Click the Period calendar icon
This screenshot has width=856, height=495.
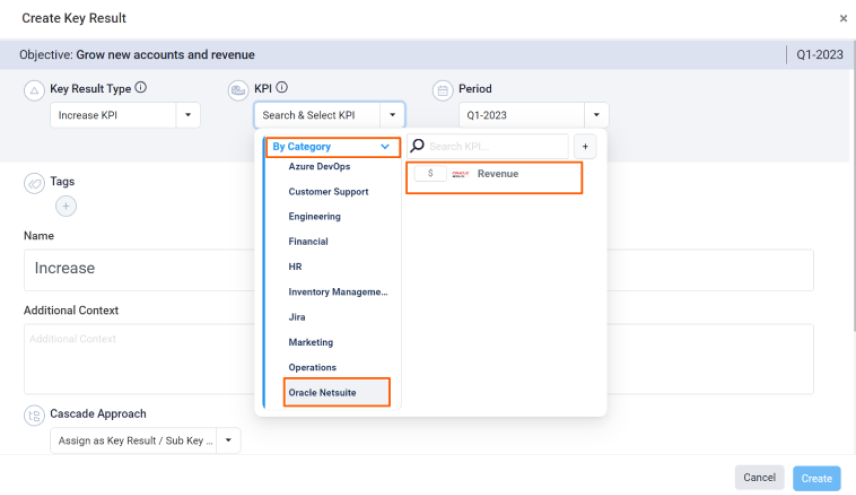coord(443,91)
